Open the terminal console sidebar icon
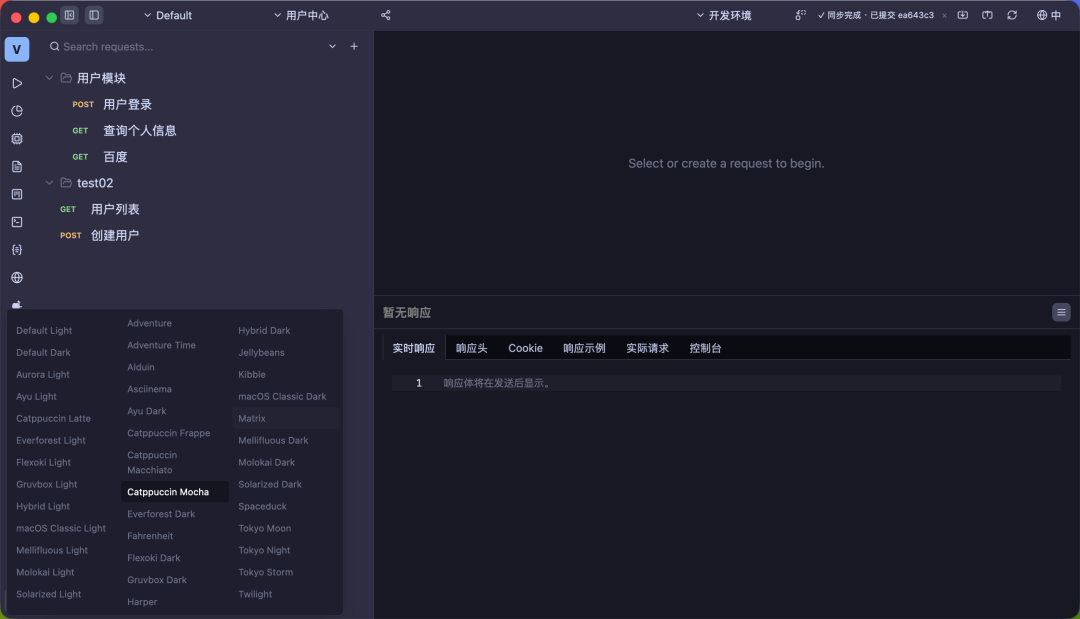Screen dimensions: 1080x619 (x=17, y=222)
